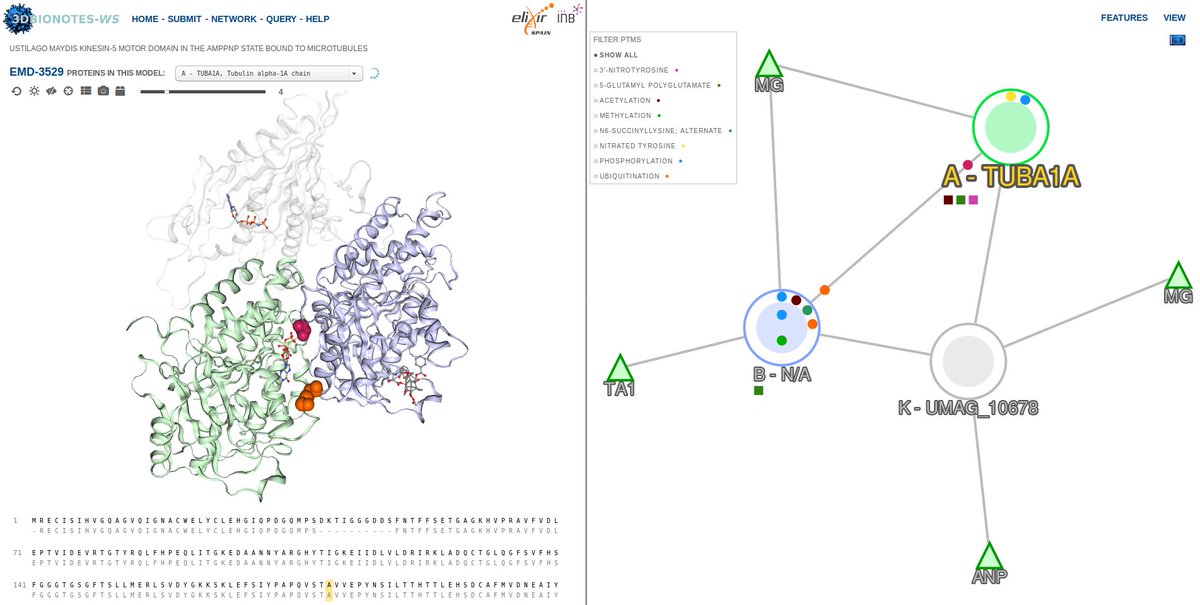Image resolution: width=1200 pixels, height=605 pixels.
Task: Click the viewer toolbar slider track
Action: pos(203,91)
